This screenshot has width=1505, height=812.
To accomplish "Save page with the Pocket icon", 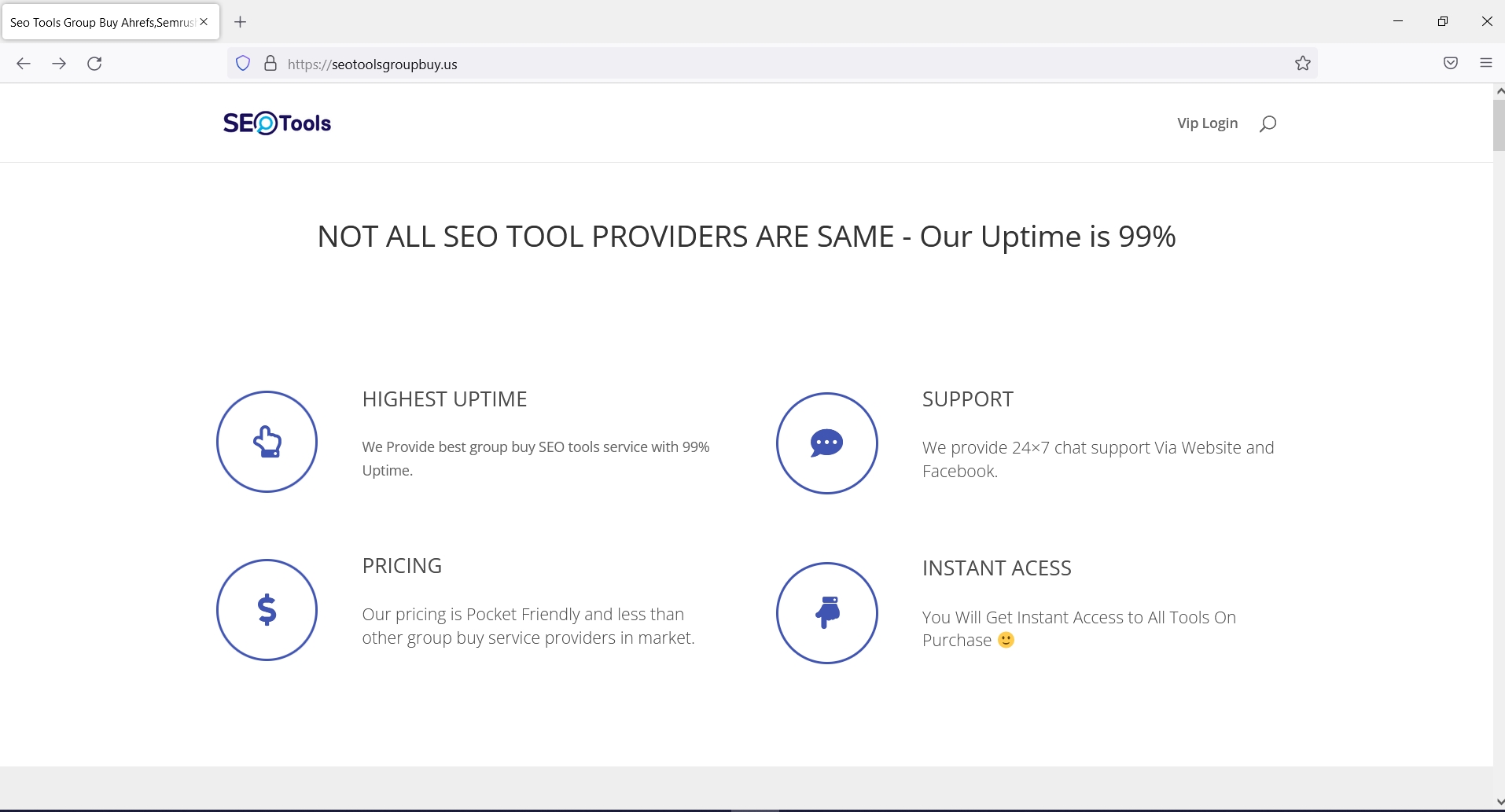I will click(x=1449, y=63).
